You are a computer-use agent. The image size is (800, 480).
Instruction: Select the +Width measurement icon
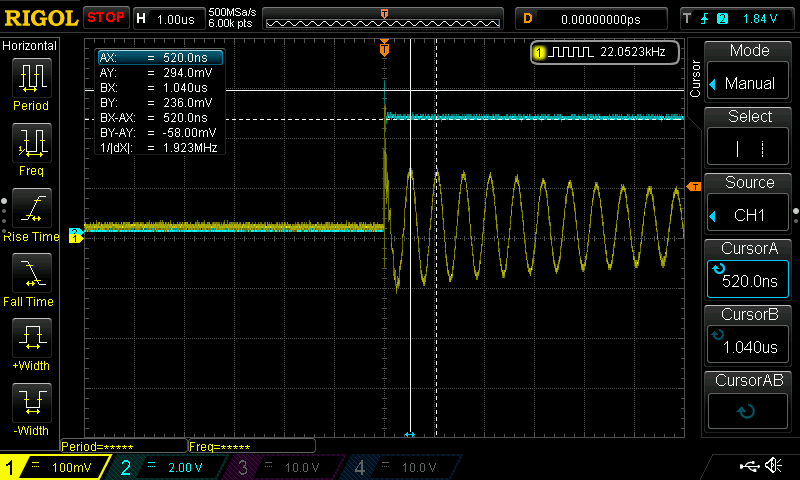tap(31, 341)
